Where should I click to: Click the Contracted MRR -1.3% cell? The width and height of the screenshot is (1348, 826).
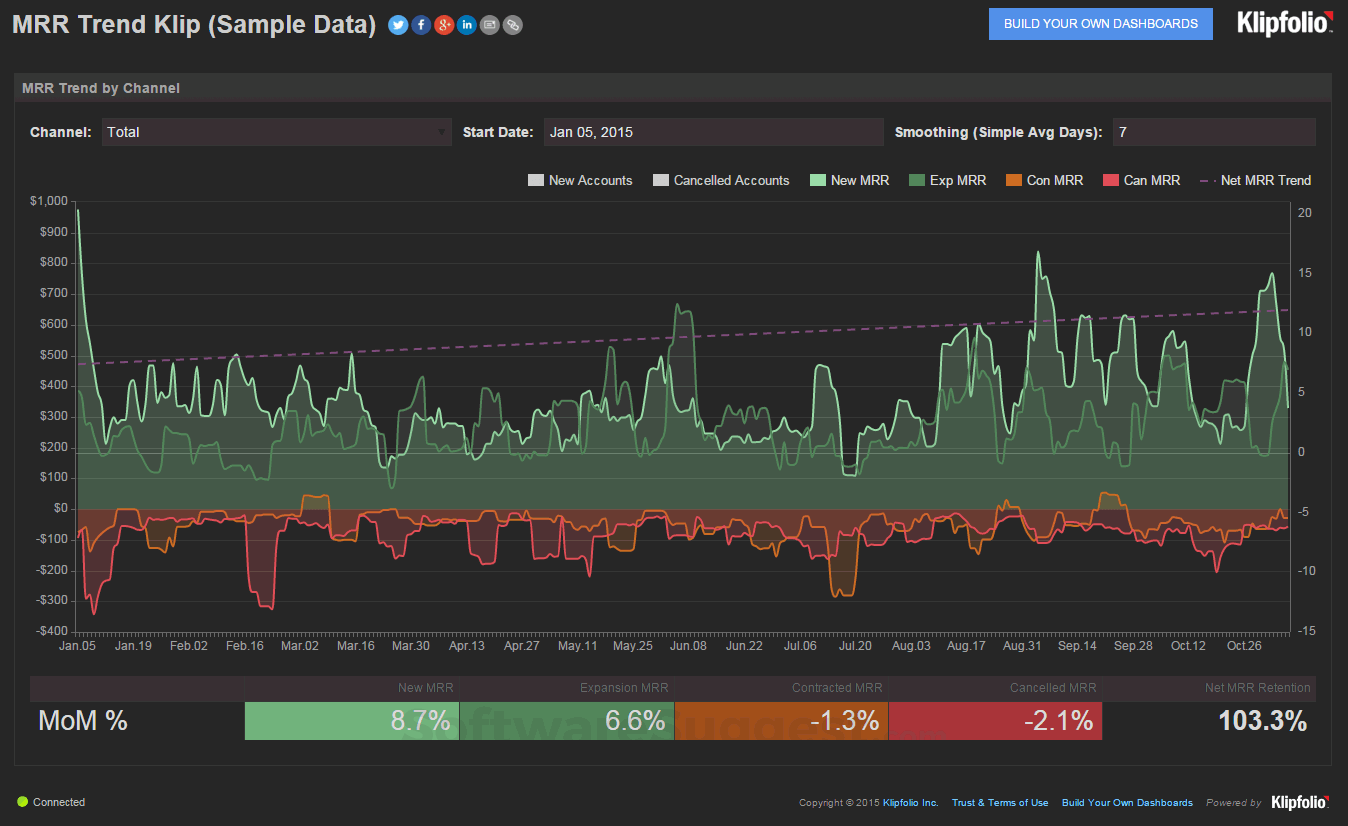pos(781,721)
